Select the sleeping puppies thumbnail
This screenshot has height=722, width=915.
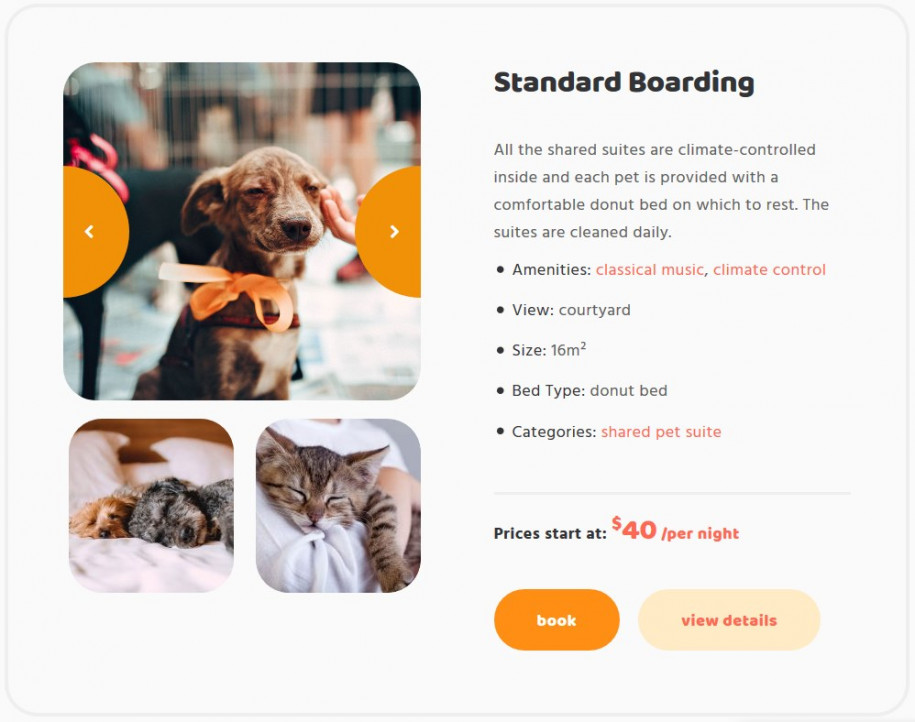point(151,505)
